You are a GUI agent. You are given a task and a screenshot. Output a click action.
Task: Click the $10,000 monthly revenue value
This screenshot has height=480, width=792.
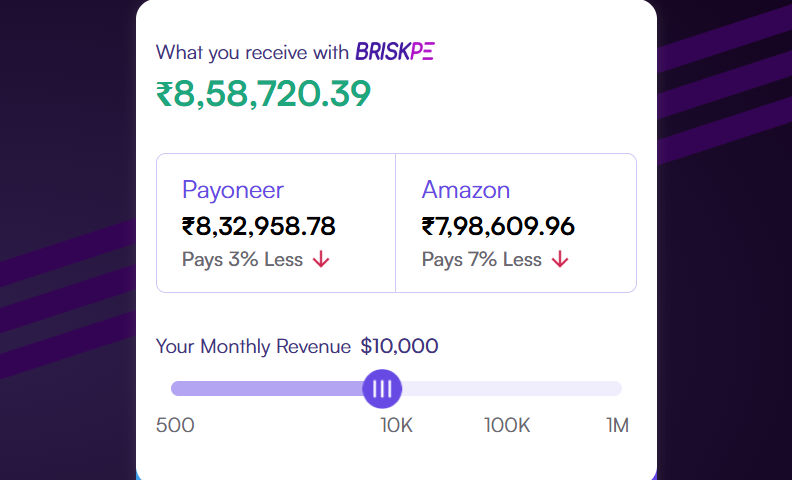tap(399, 347)
